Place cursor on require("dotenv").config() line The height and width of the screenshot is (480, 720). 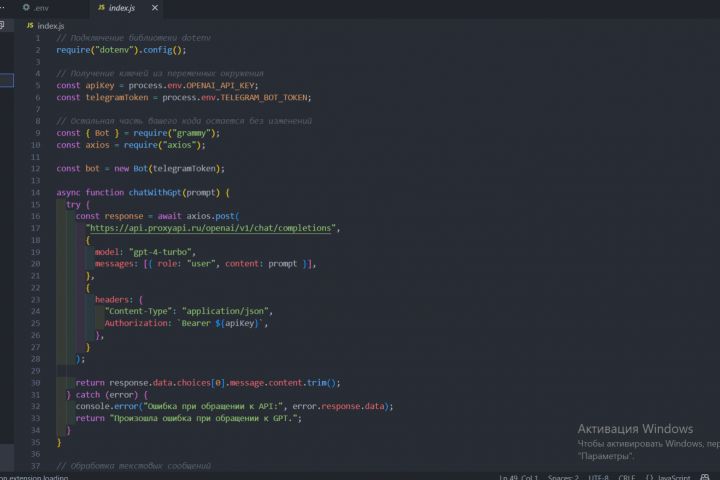coord(121,50)
